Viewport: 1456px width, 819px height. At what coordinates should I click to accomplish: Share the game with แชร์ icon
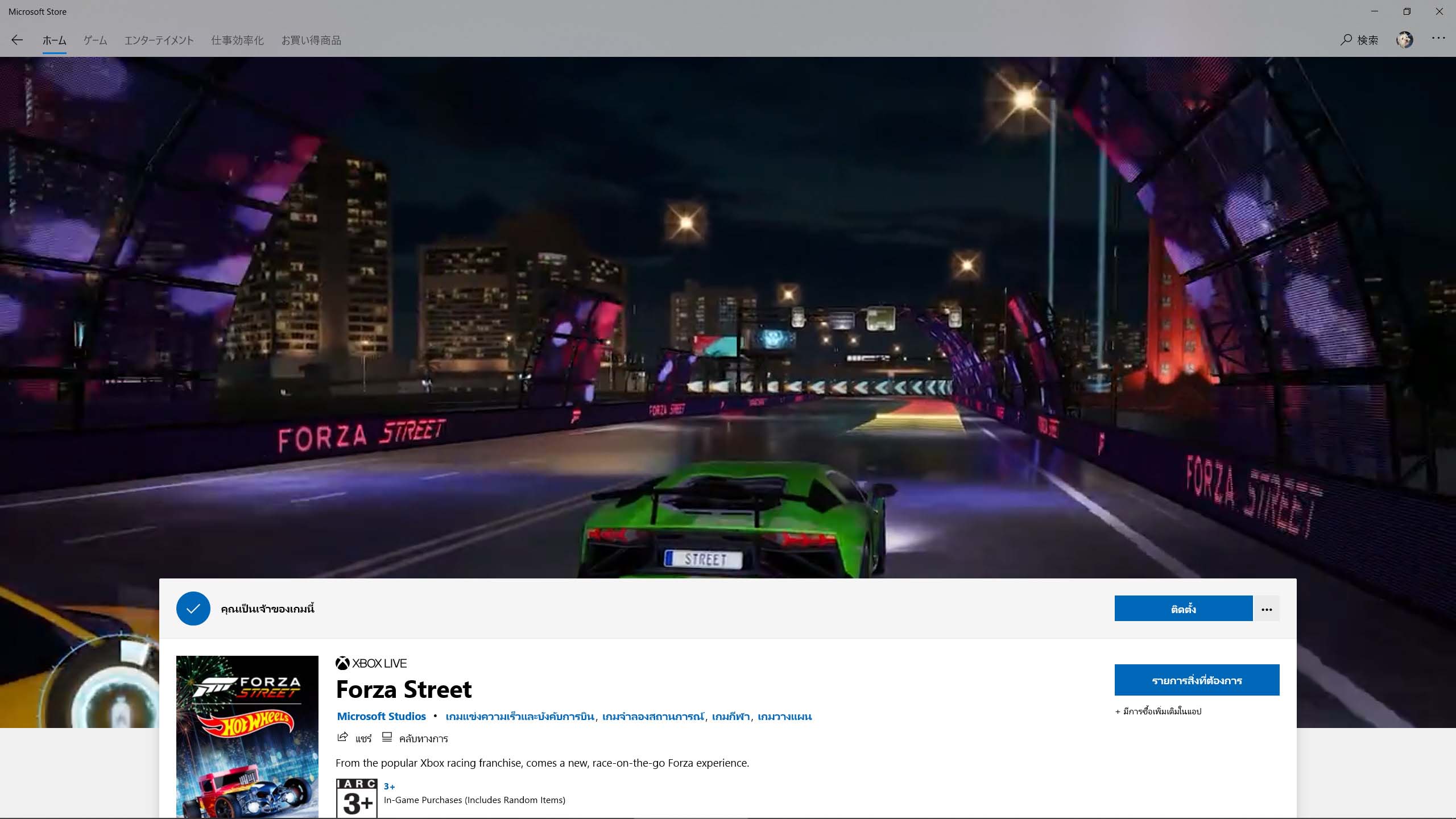point(354,738)
